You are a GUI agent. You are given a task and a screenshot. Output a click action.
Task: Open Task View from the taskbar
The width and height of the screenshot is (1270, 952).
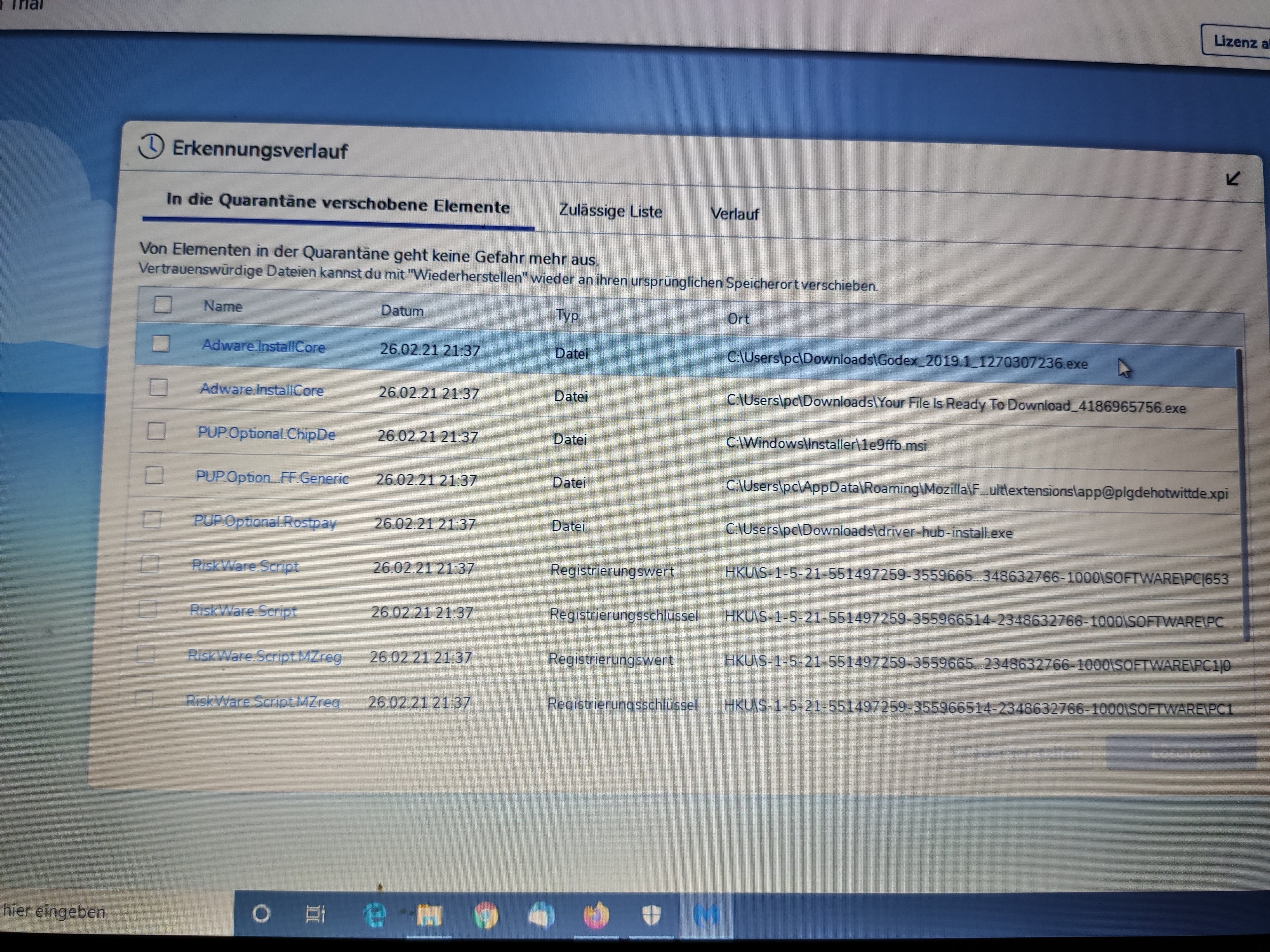coord(315,914)
